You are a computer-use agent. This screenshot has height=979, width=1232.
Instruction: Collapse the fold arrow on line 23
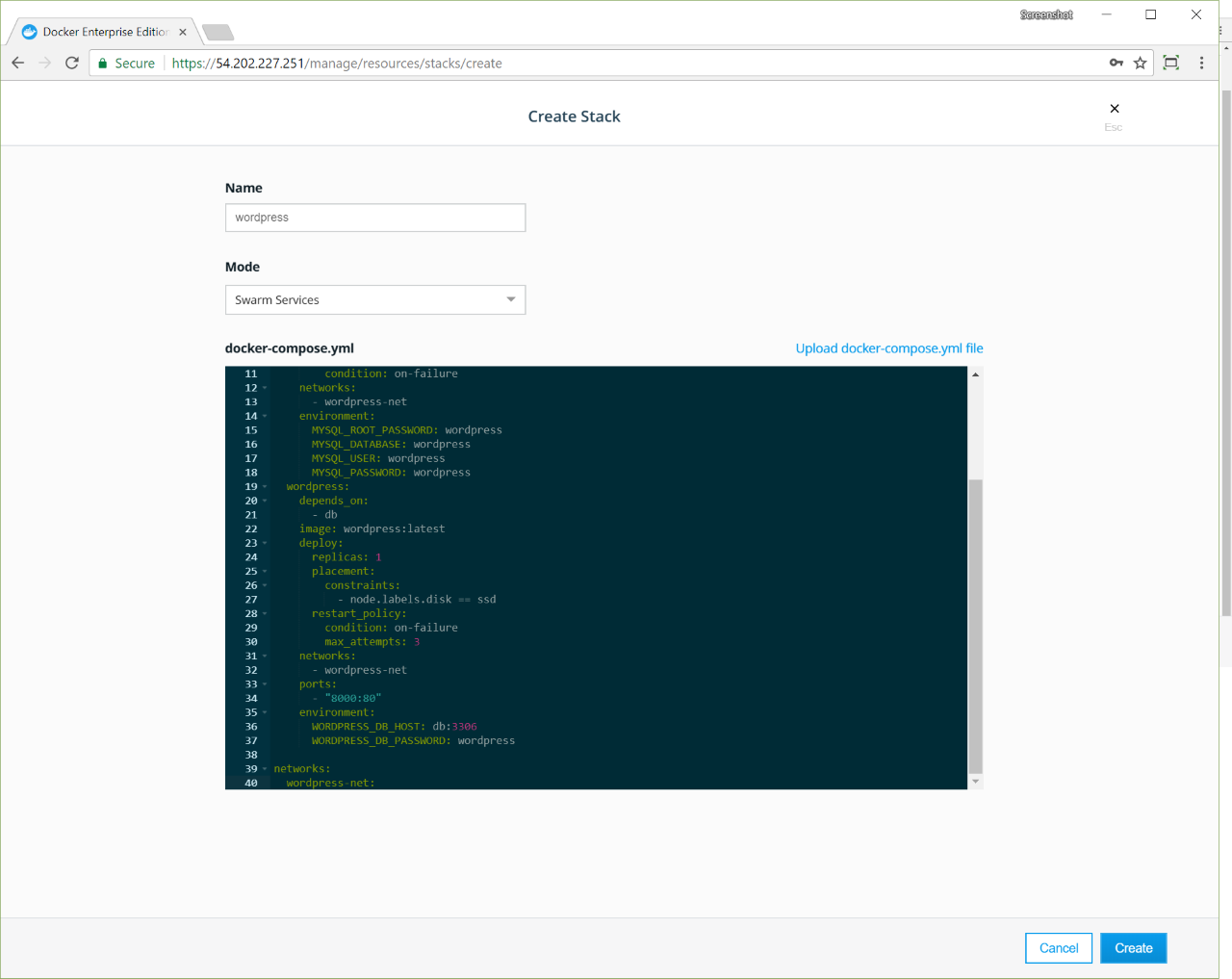click(265, 543)
